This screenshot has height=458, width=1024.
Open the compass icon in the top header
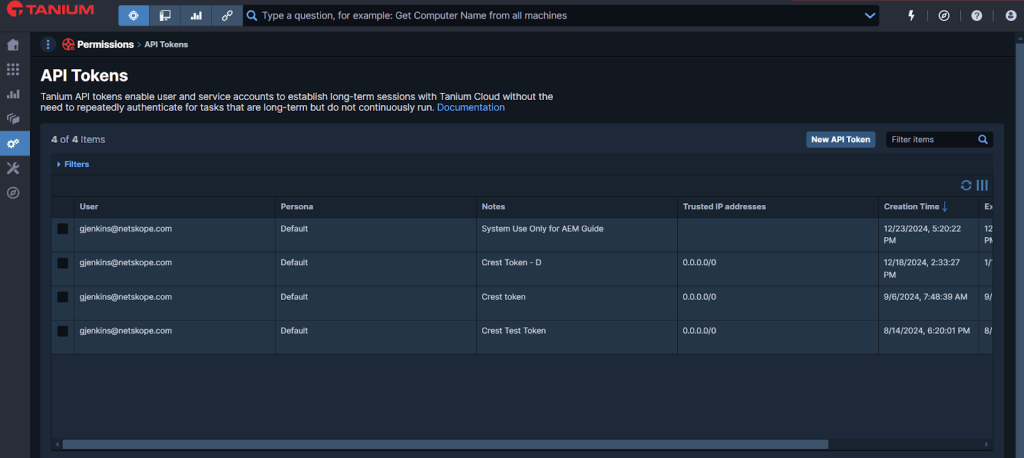[x=944, y=16]
